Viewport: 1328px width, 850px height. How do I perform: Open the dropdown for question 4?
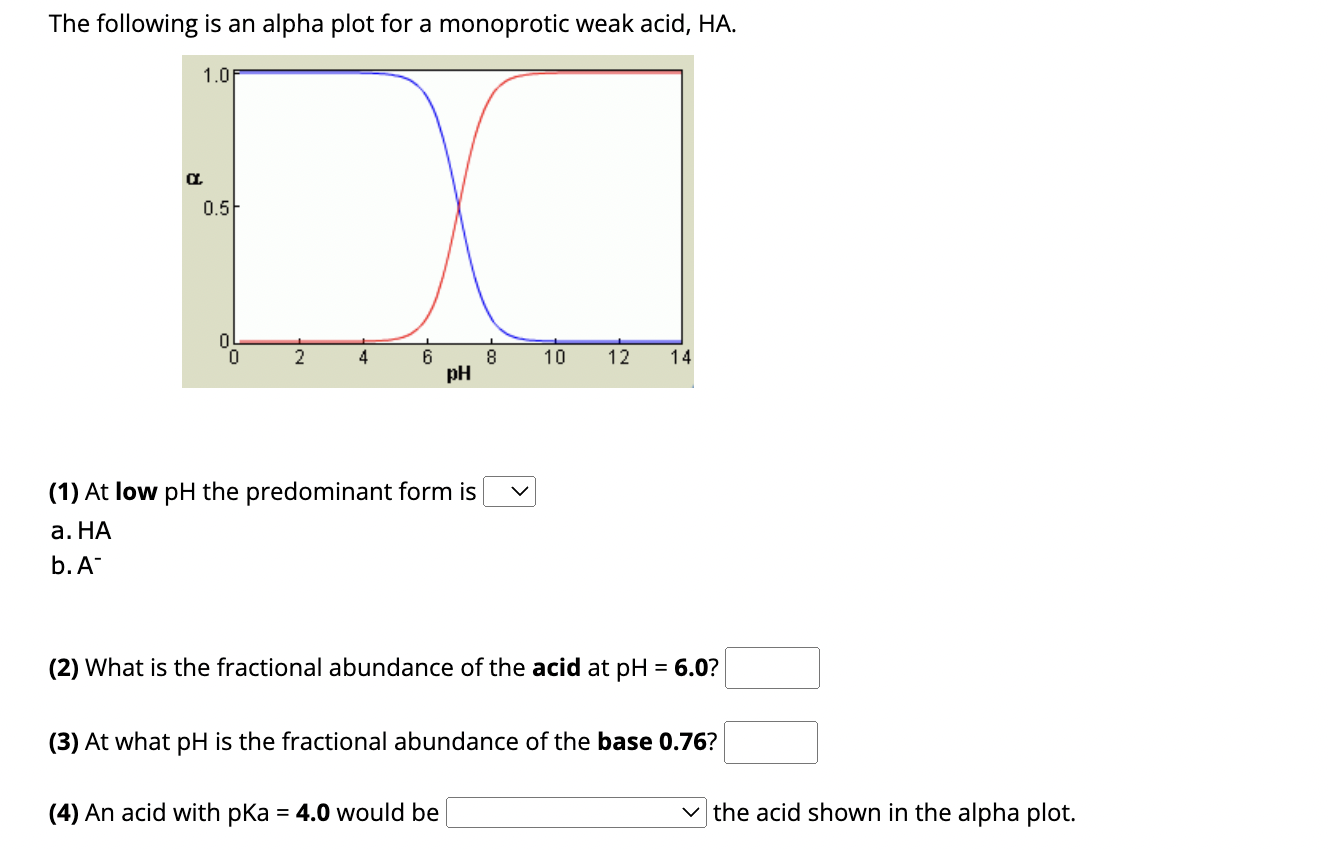(x=575, y=813)
